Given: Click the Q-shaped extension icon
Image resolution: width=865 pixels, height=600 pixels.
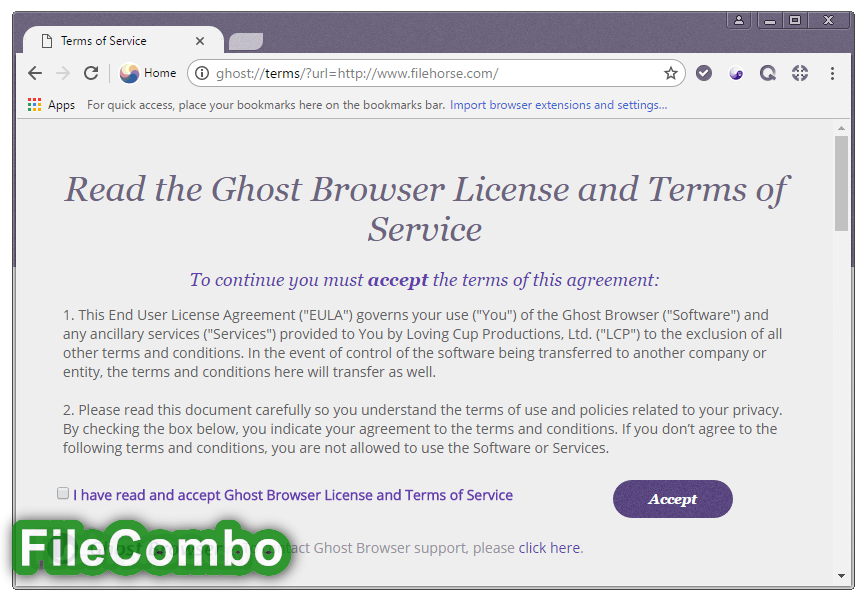Looking at the screenshot, I should (767, 73).
